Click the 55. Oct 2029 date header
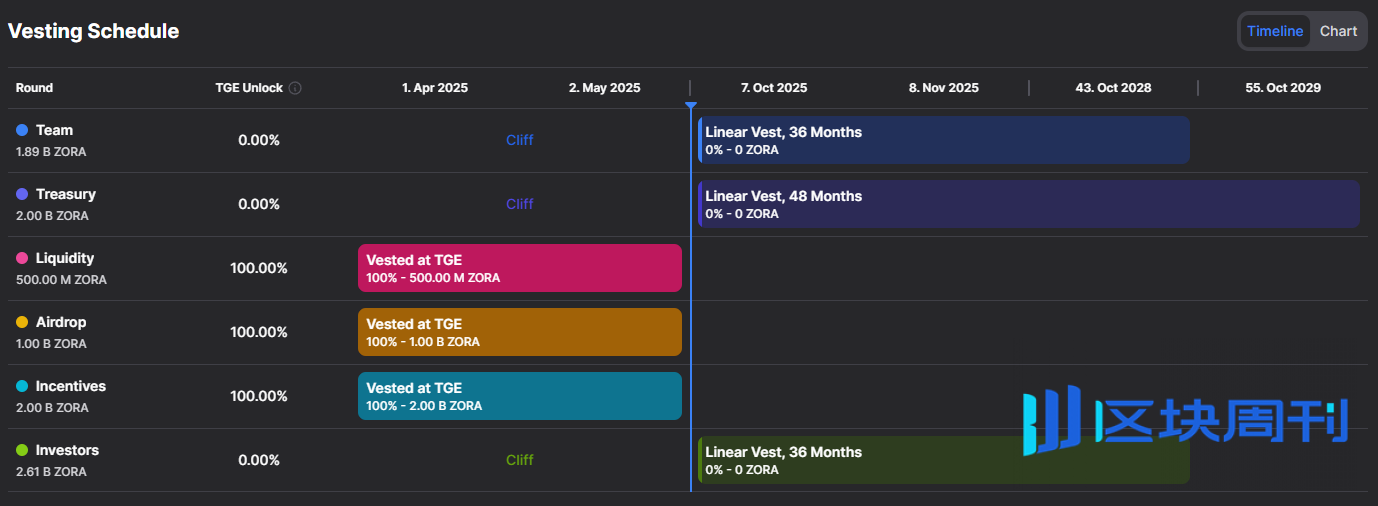The height and width of the screenshot is (506, 1378). [x=1283, y=88]
